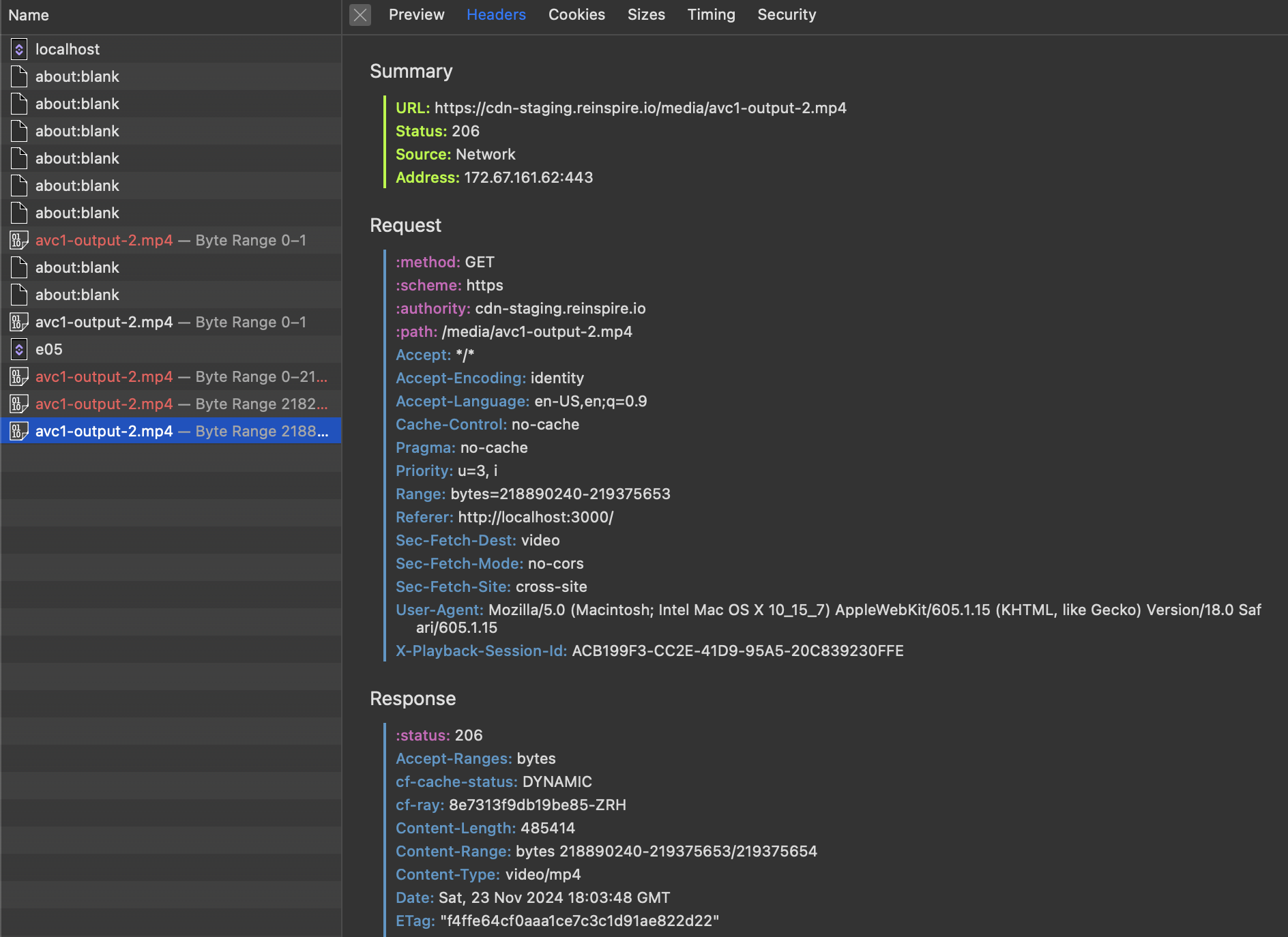The height and width of the screenshot is (937, 1288).
Task: Click the Referer link http://localhost:3000/
Action: click(x=534, y=517)
